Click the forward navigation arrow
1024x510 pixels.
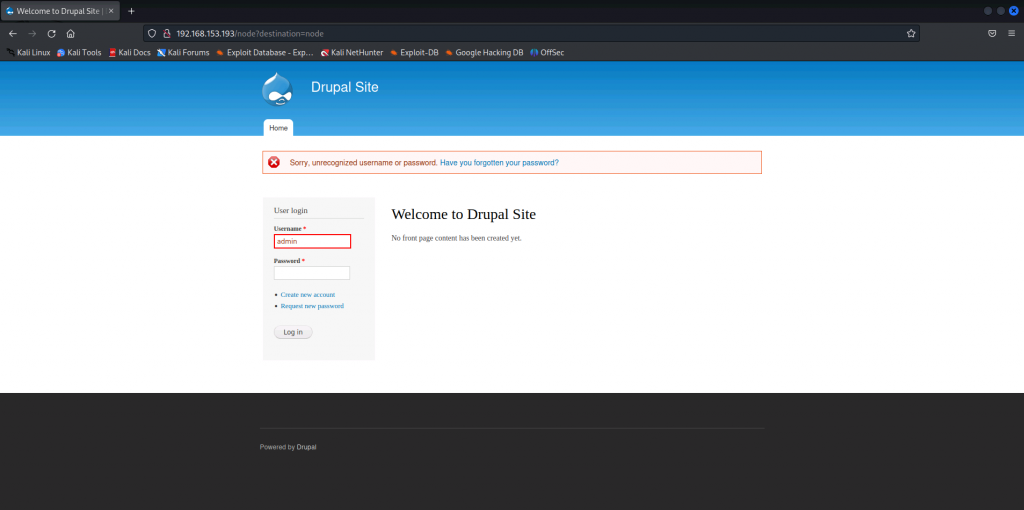32,33
